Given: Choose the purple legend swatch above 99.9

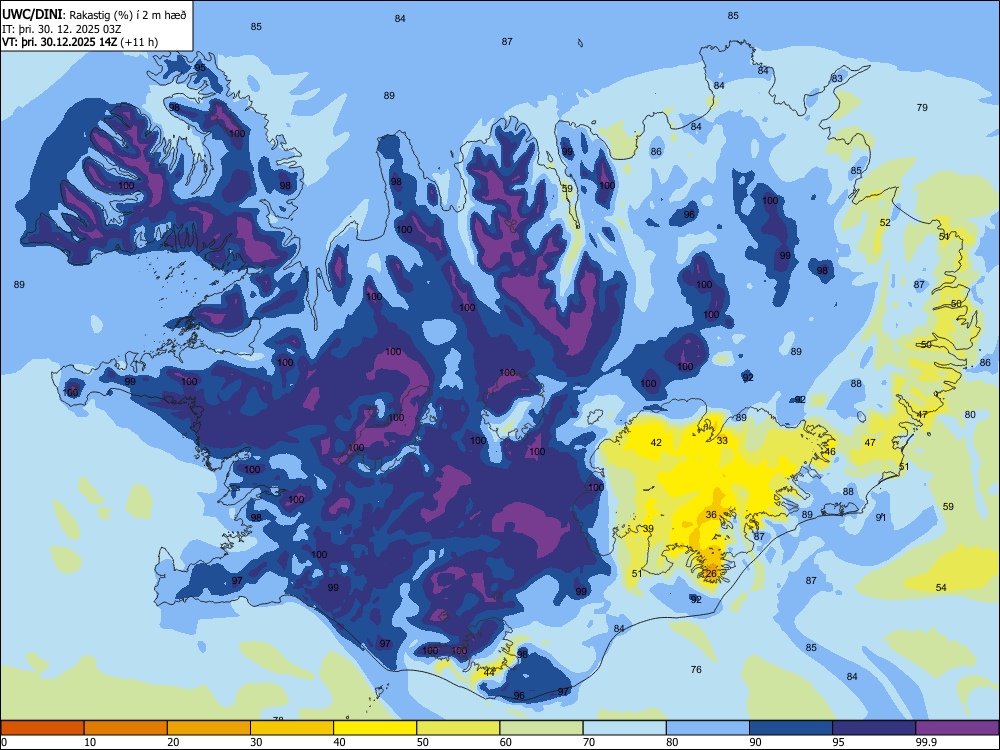Looking at the screenshot, I should (x=957, y=728).
